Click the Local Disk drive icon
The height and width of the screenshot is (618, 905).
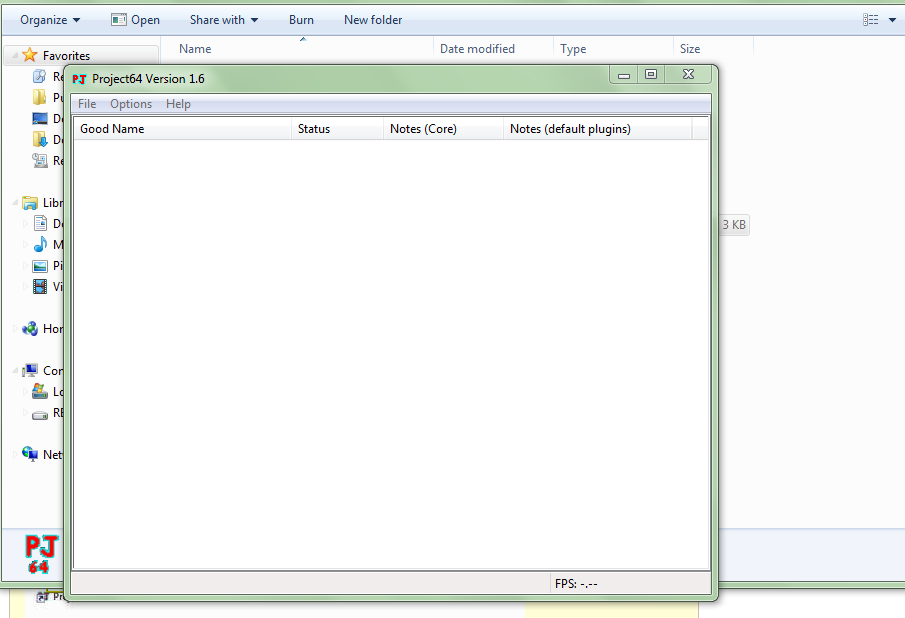[x=40, y=391]
